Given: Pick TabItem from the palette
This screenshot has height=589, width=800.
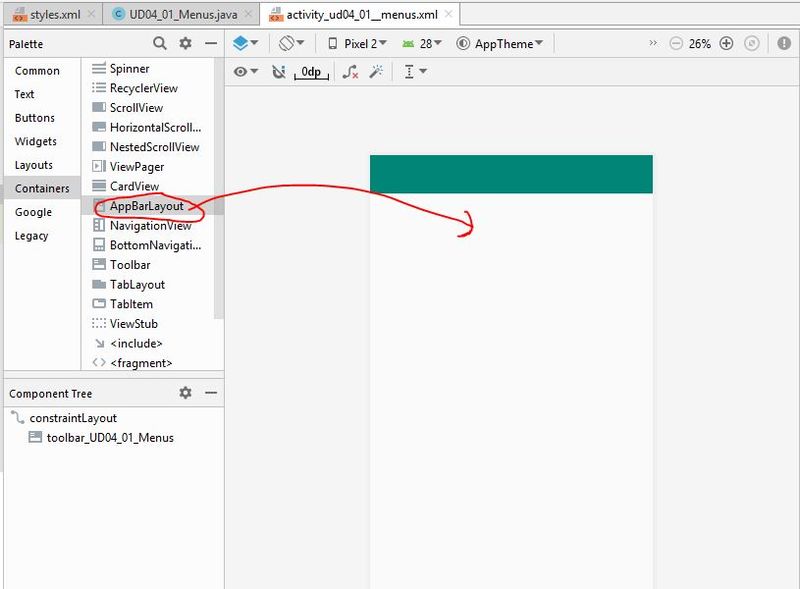Looking at the screenshot, I should point(148,304).
